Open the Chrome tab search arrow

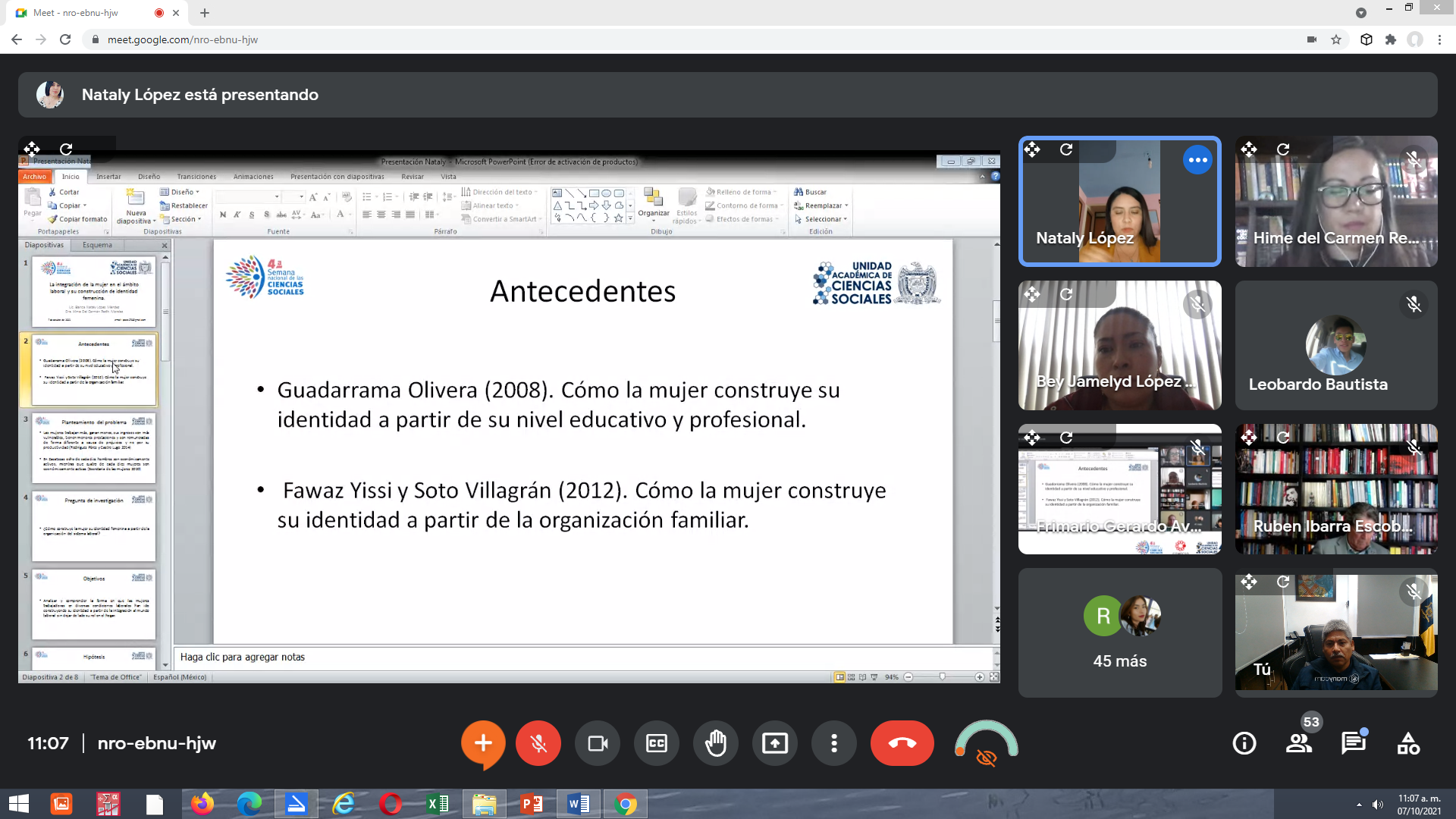point(1361,13)
